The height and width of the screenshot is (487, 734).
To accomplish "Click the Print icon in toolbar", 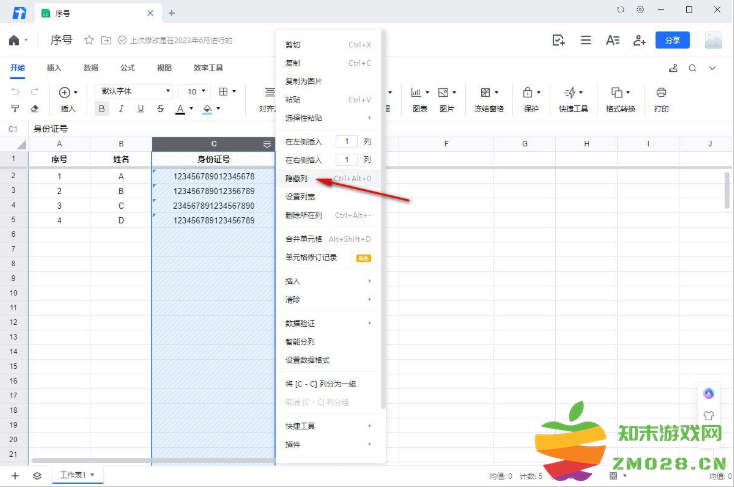I will coord(661,92).
